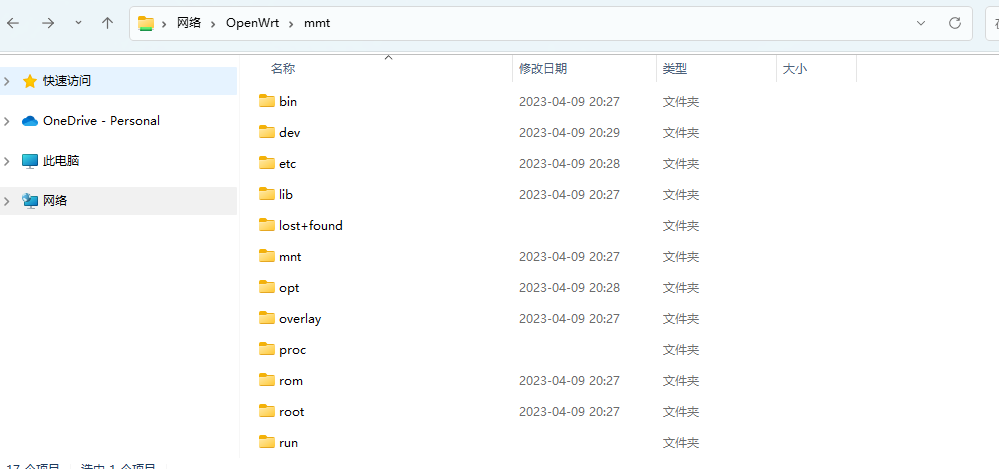Go forward with the Forward arrow
The height and width of the screenshot is (469, 999).
click(x=48, y=24)
